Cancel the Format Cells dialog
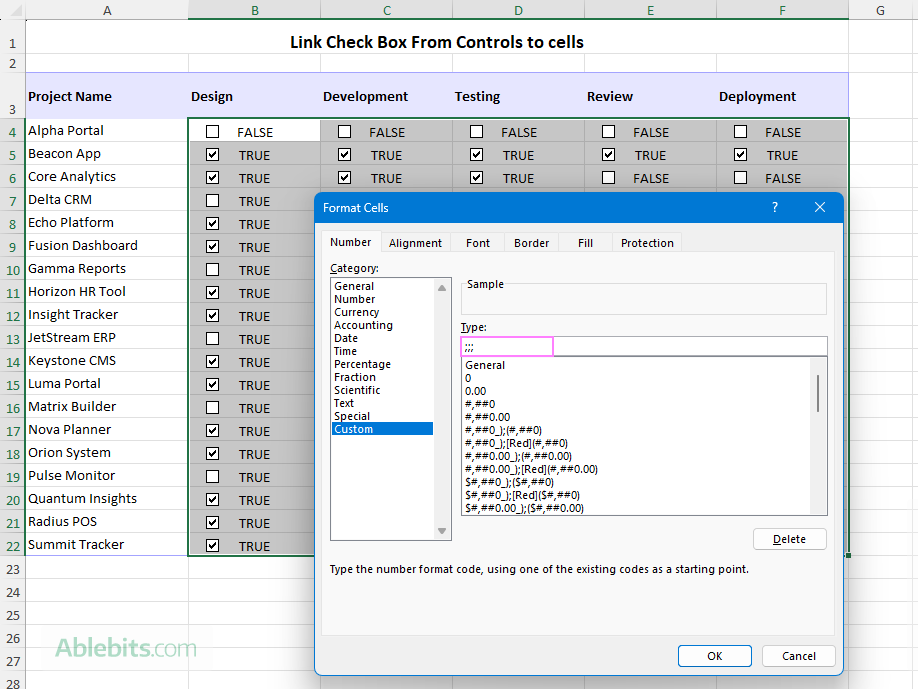This screenshot has width=918, height=689. [x=798, y=656]
